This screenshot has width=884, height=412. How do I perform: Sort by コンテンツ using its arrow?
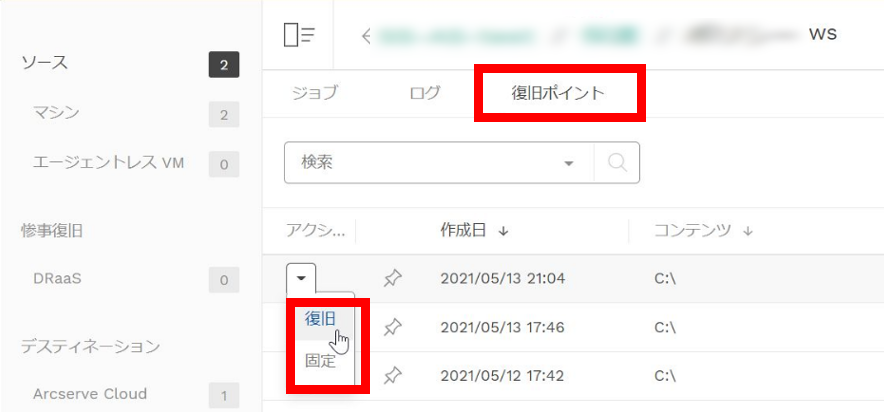(x=748, y=232)
